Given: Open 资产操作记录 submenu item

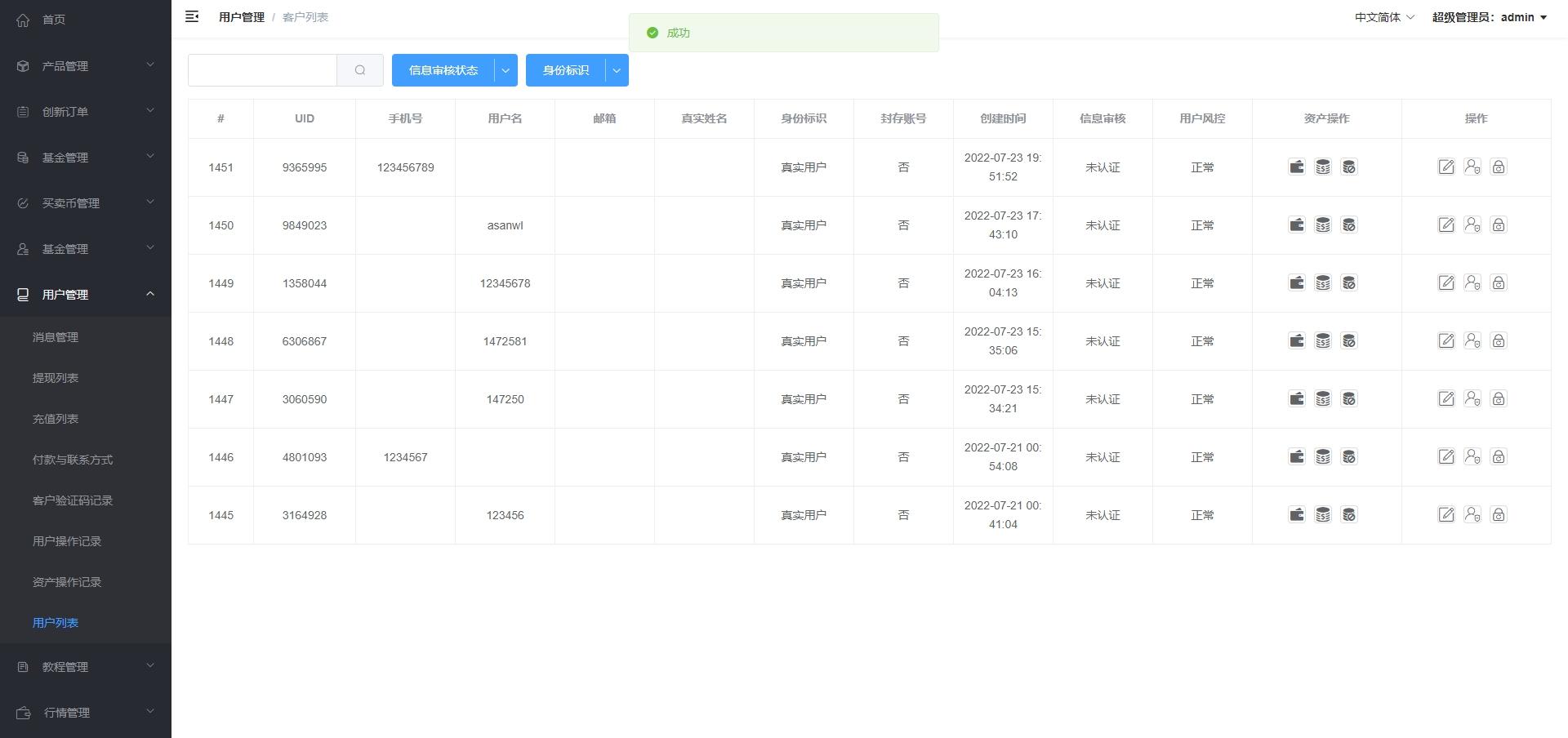Looking at the screenshot, I should pos(86,582).
